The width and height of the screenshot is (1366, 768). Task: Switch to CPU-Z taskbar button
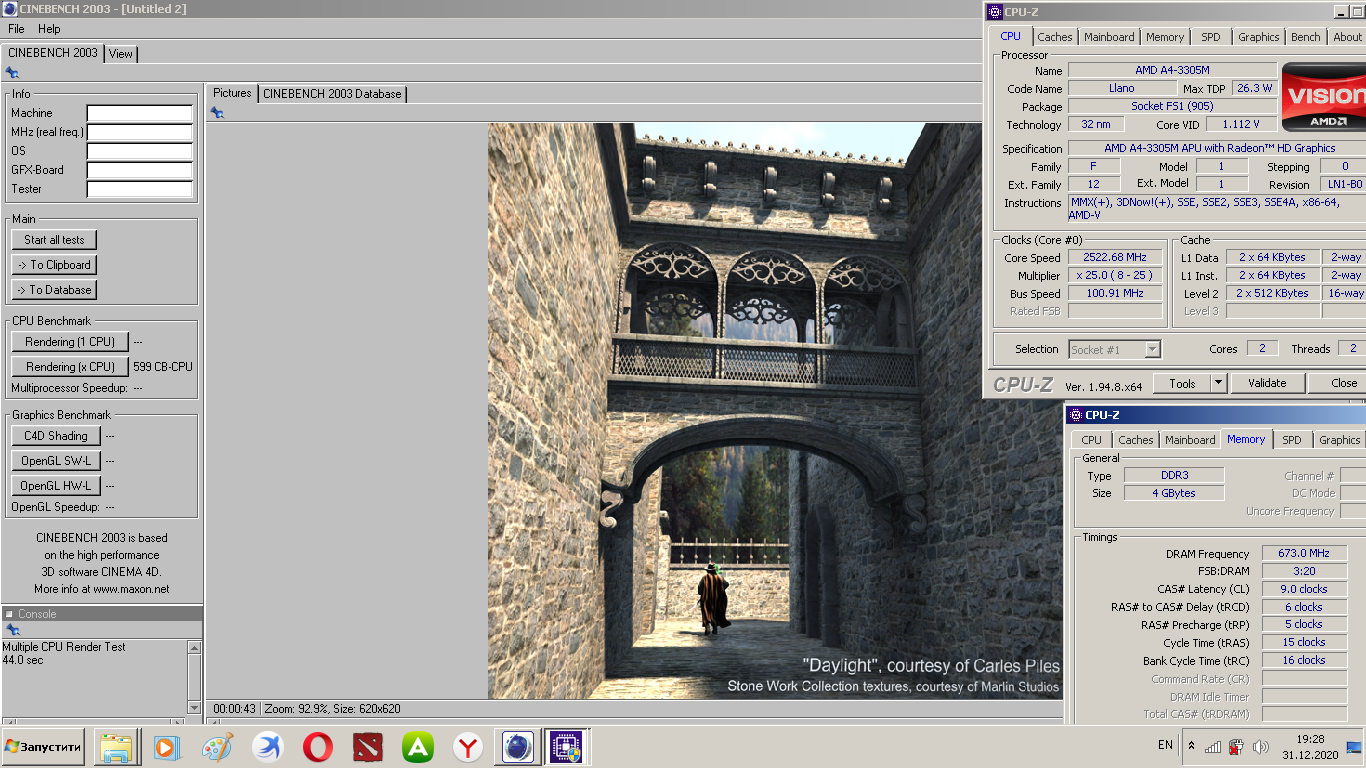click(x=567, y=747)
